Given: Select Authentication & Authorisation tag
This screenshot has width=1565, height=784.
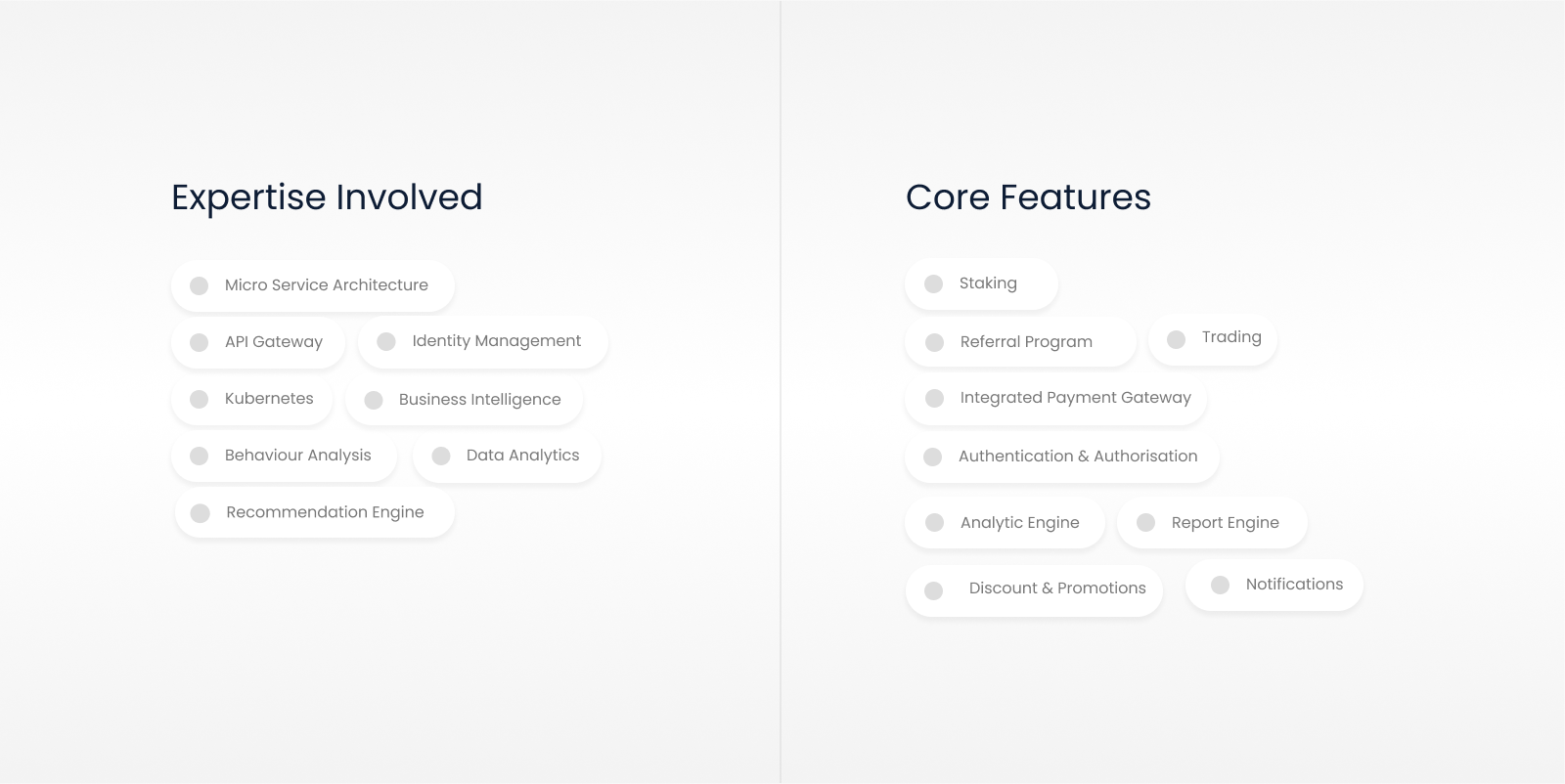Looking at the screenshot, I should pyautogui.click(x=1061, y=457).
